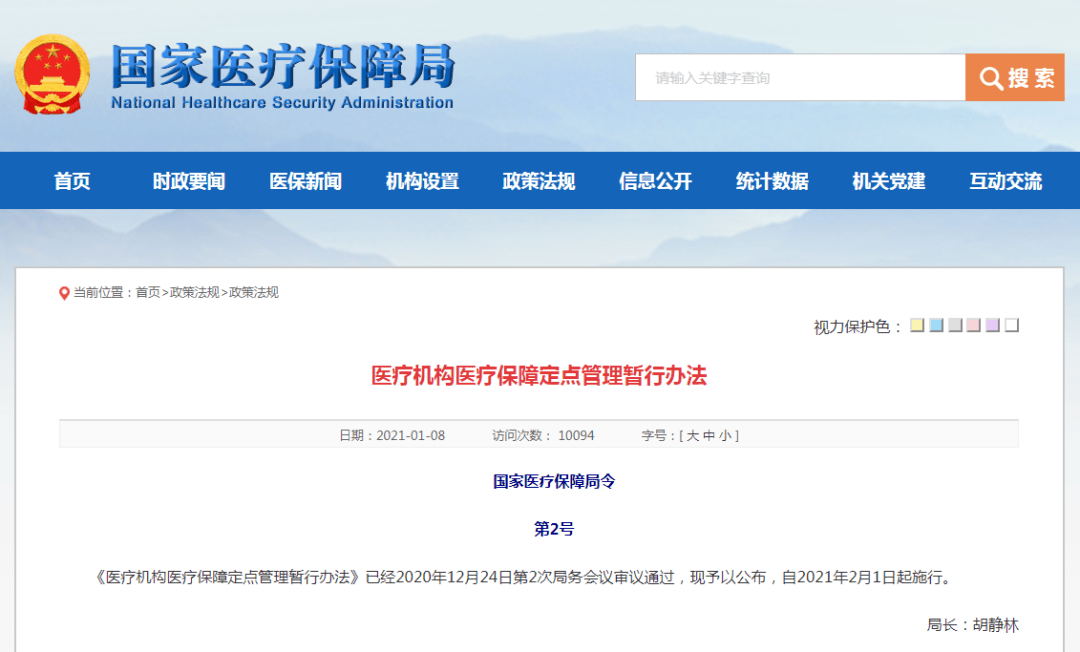This screenshot has height=652, width=1080.
Task: Click the red location pin icon
Action: (x=64, y=293)
